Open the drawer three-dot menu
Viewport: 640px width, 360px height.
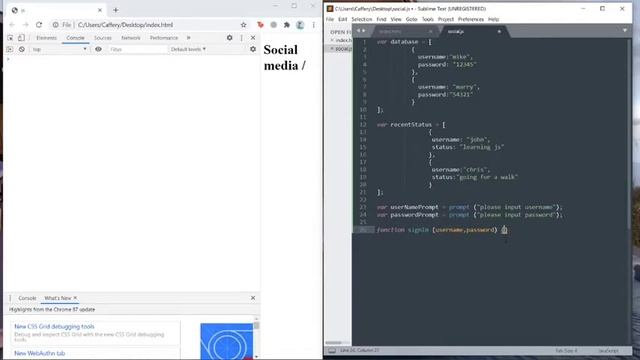tap(10, 298)
